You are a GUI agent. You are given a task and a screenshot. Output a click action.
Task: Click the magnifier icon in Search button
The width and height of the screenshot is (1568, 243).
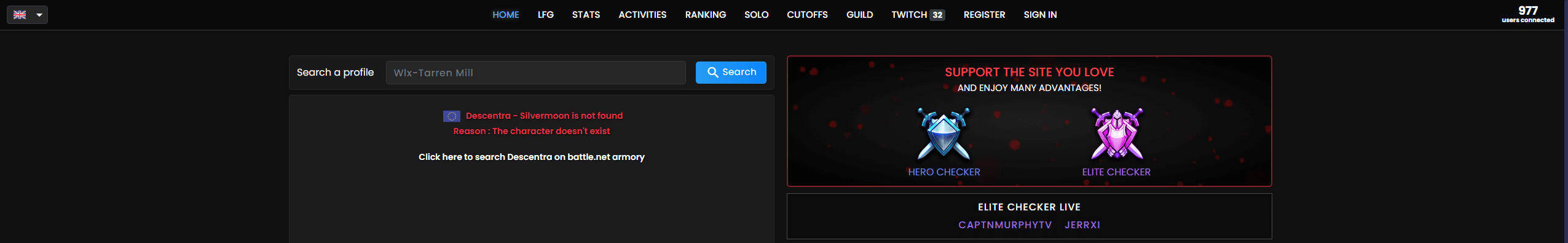pyautogui.click(x=712, y=73)
